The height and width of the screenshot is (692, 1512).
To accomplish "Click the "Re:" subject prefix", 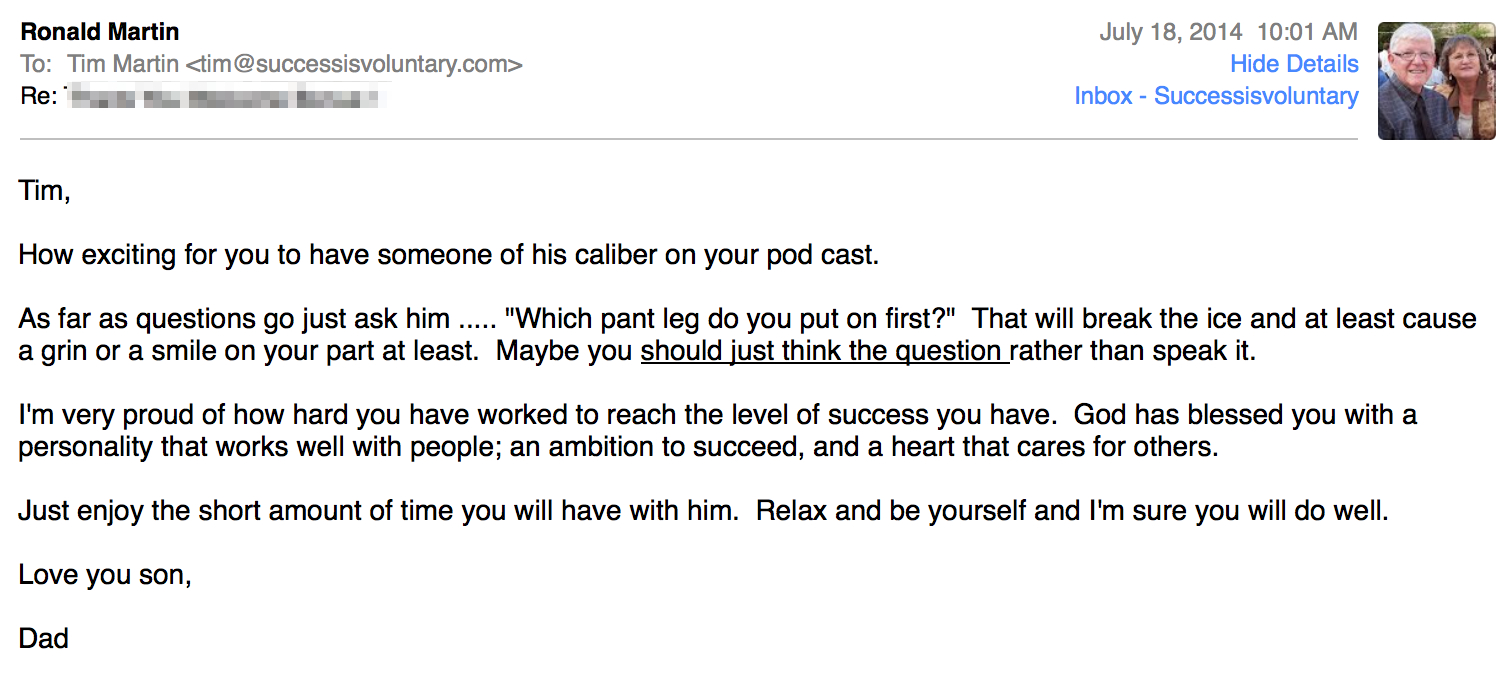I will click(36, 98).
